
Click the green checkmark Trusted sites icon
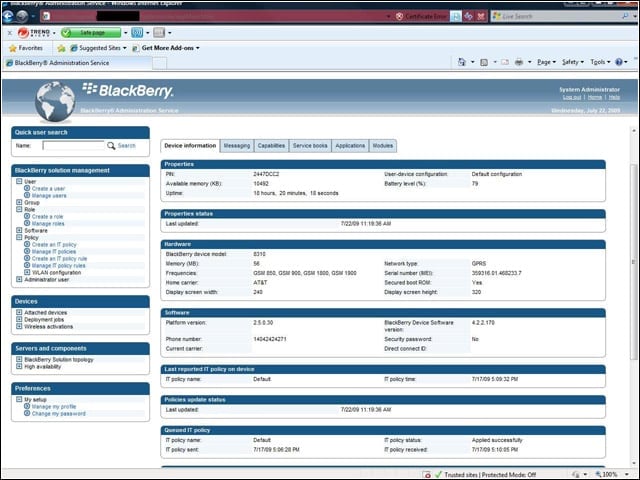(x=438, y=474)
